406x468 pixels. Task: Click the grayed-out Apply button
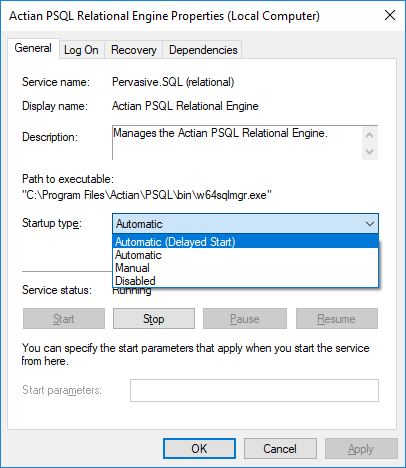coord(361,449)
